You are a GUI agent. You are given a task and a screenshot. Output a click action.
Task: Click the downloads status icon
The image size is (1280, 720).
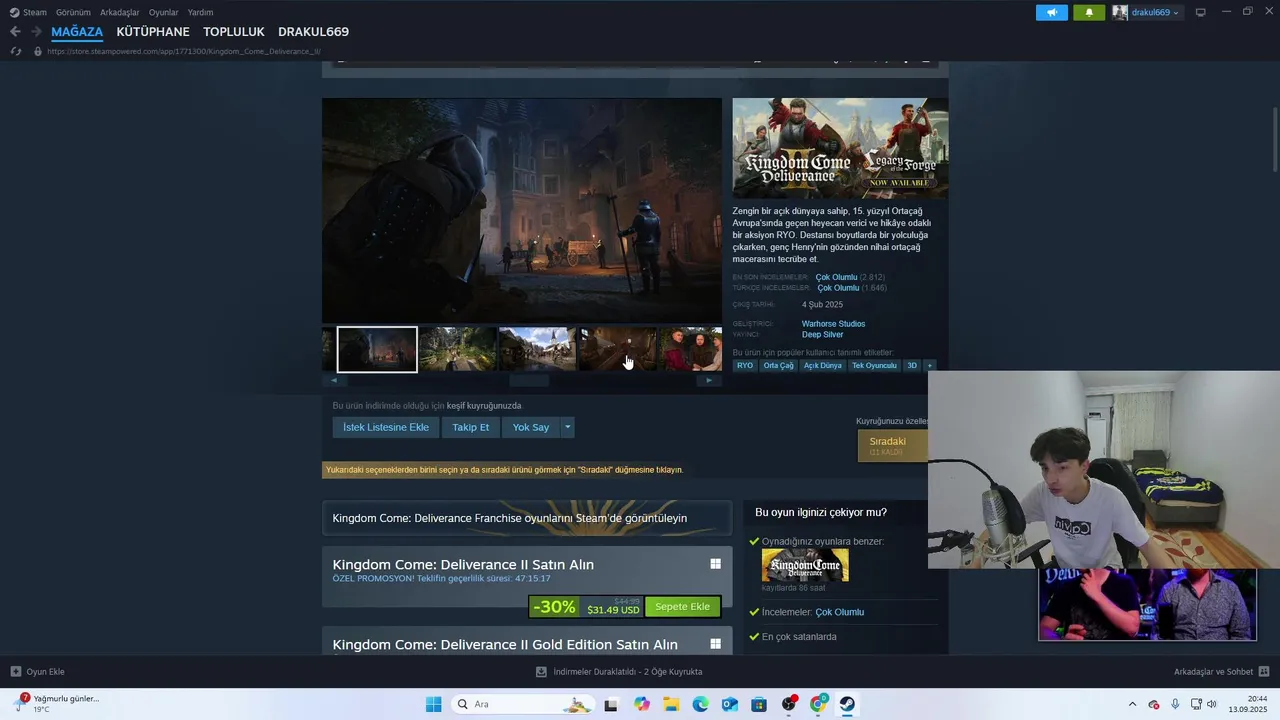541,672
